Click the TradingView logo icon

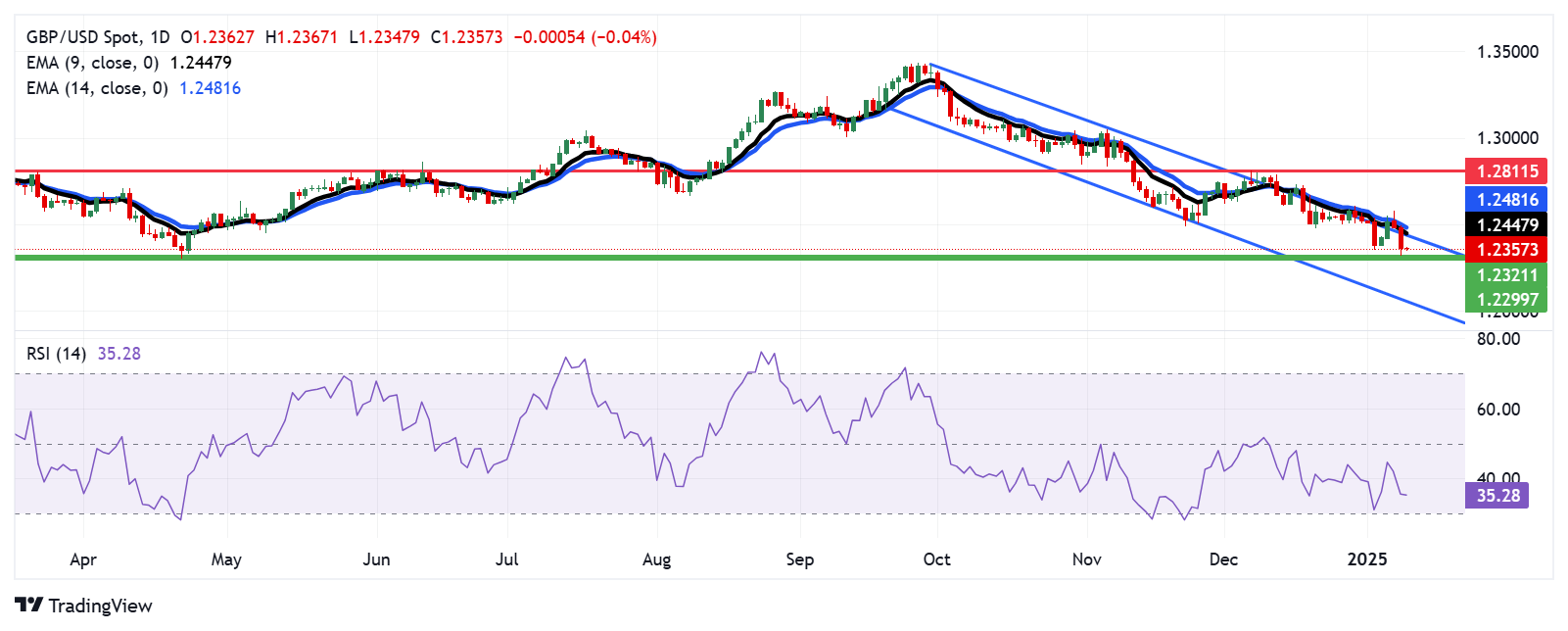pos(29,606)
